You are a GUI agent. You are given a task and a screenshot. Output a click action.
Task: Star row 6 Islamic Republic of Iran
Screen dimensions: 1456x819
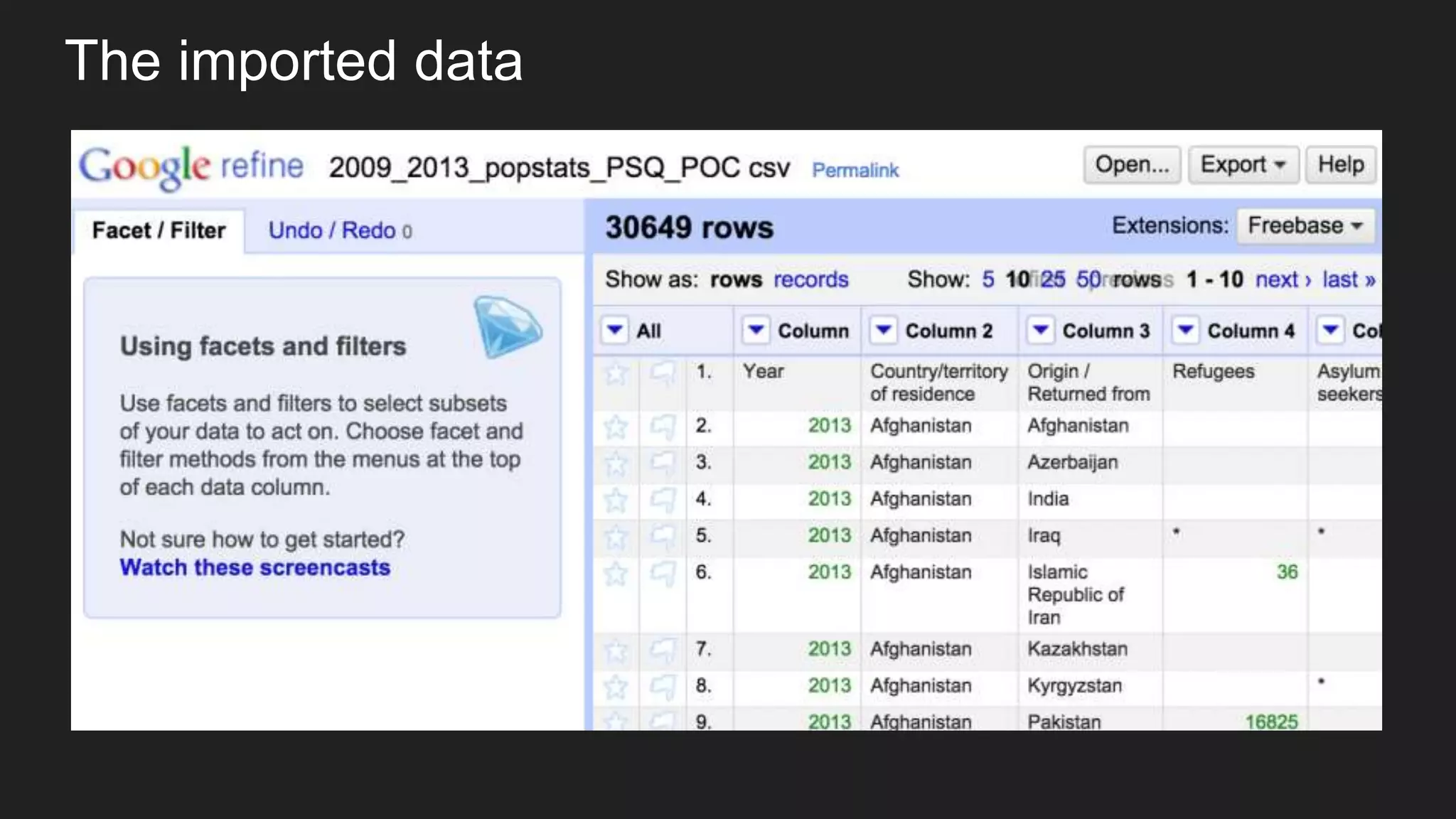(x=616, y=574)
